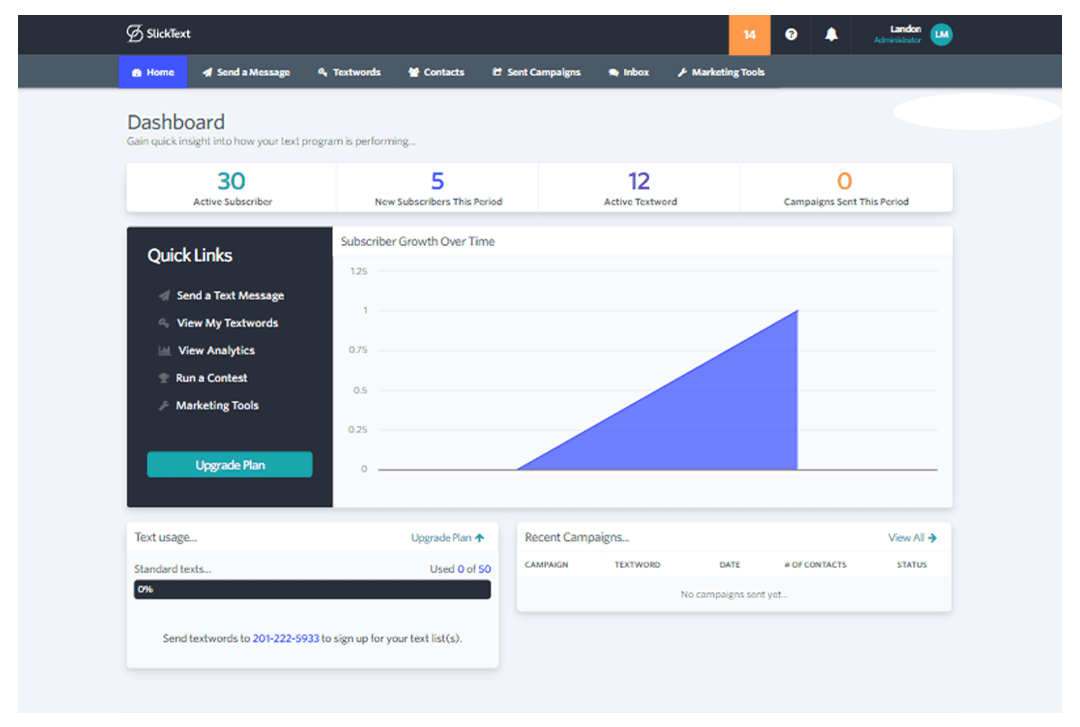This screenshot has height=727, width=1080.
Task: Open View Analytics from Quick Links
Action: [x=219, y=350]
